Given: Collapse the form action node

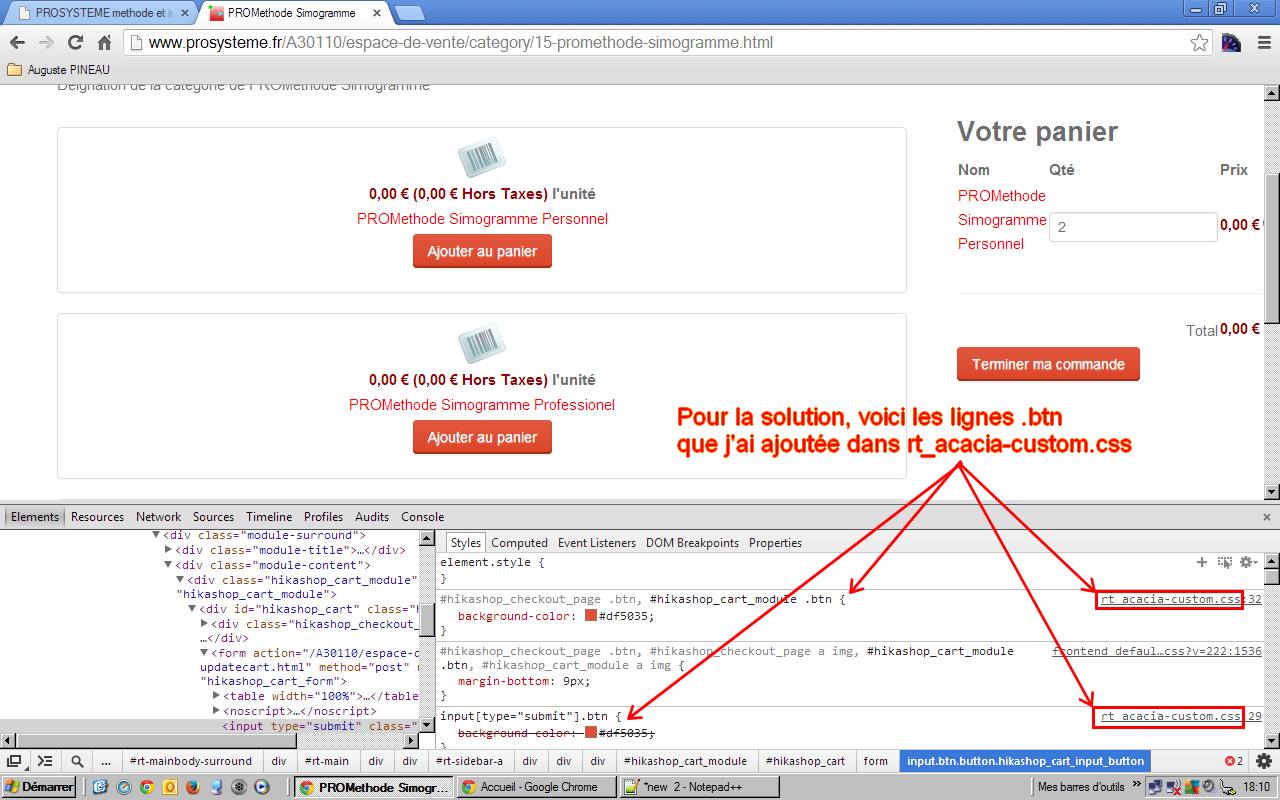Looking at the screenshot, I should 204,653.
